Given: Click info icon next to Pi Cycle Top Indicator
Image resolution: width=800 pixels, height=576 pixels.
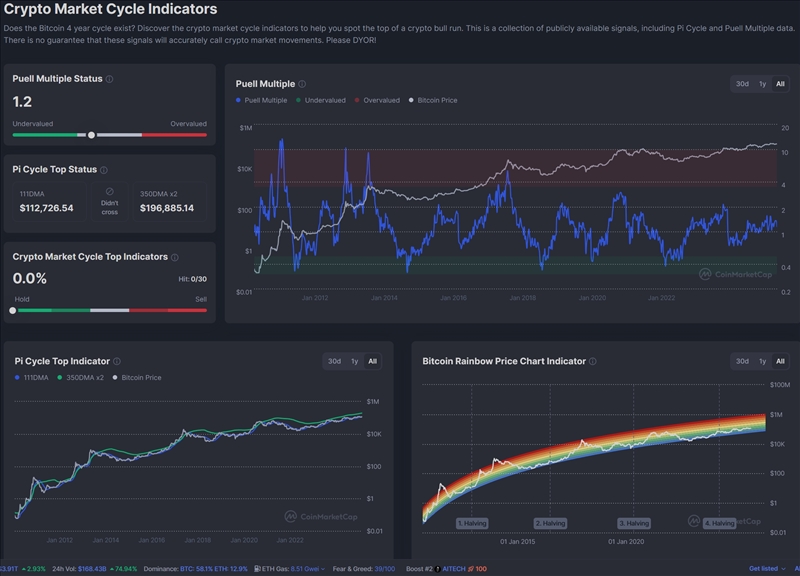Looking at the screenshot, I should (x=118, y=361).
